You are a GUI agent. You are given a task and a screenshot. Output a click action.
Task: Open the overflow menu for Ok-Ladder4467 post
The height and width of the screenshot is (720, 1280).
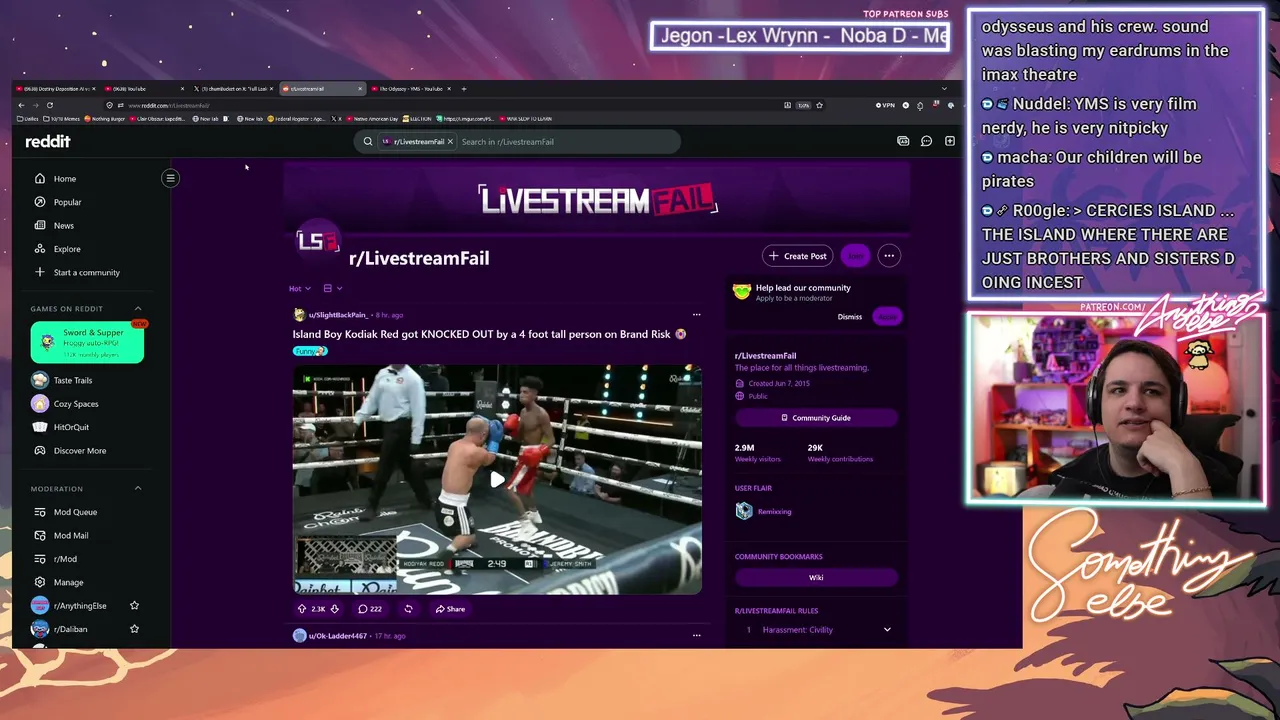pos(697,636)
